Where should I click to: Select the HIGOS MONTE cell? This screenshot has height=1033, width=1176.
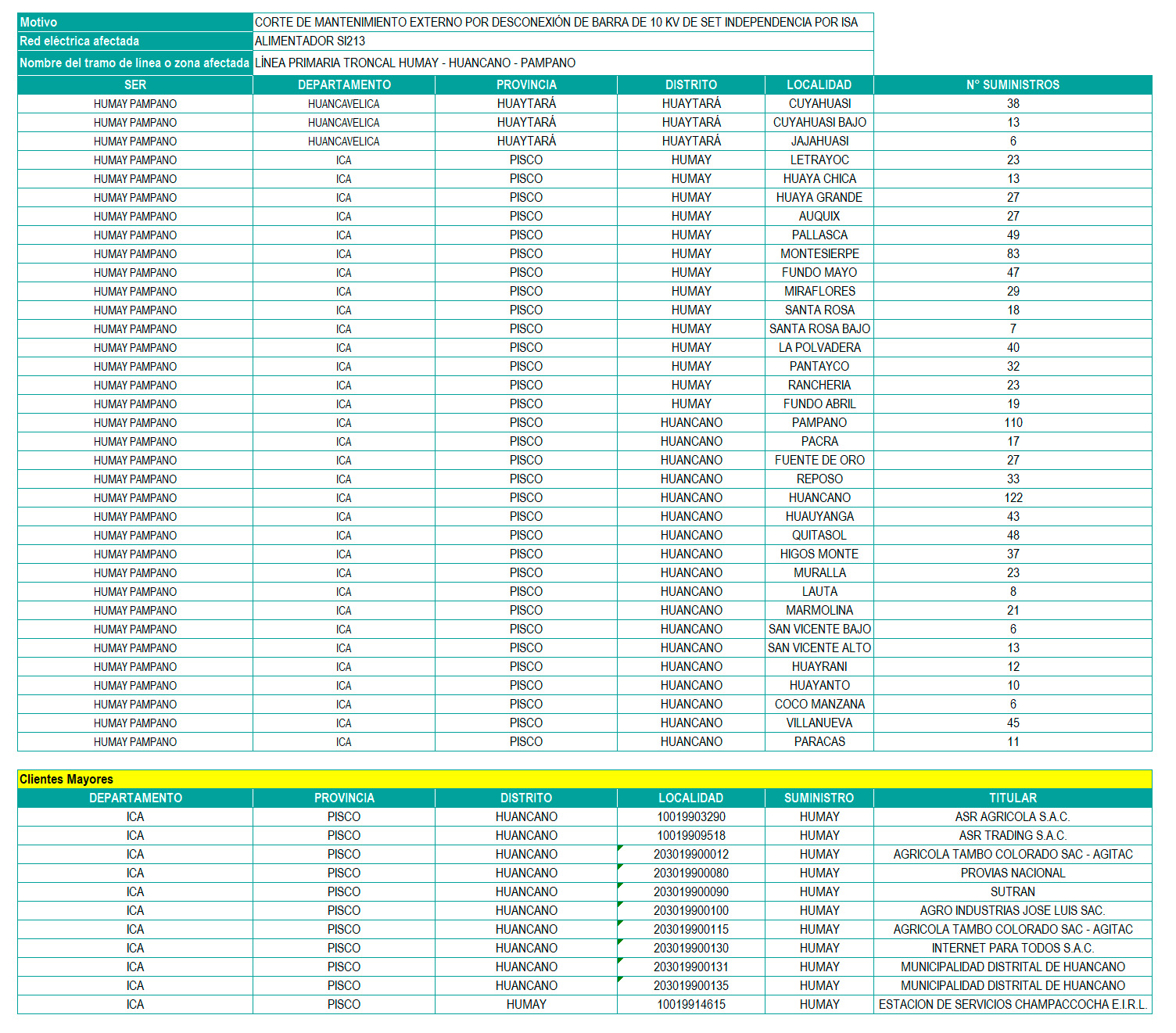tap(819, 554)
